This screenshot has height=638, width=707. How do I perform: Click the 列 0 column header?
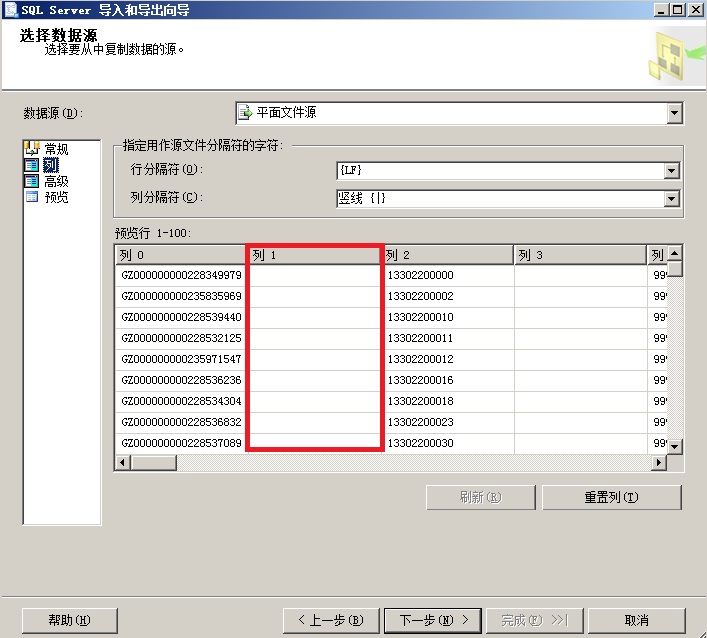[x=180, y=256]
